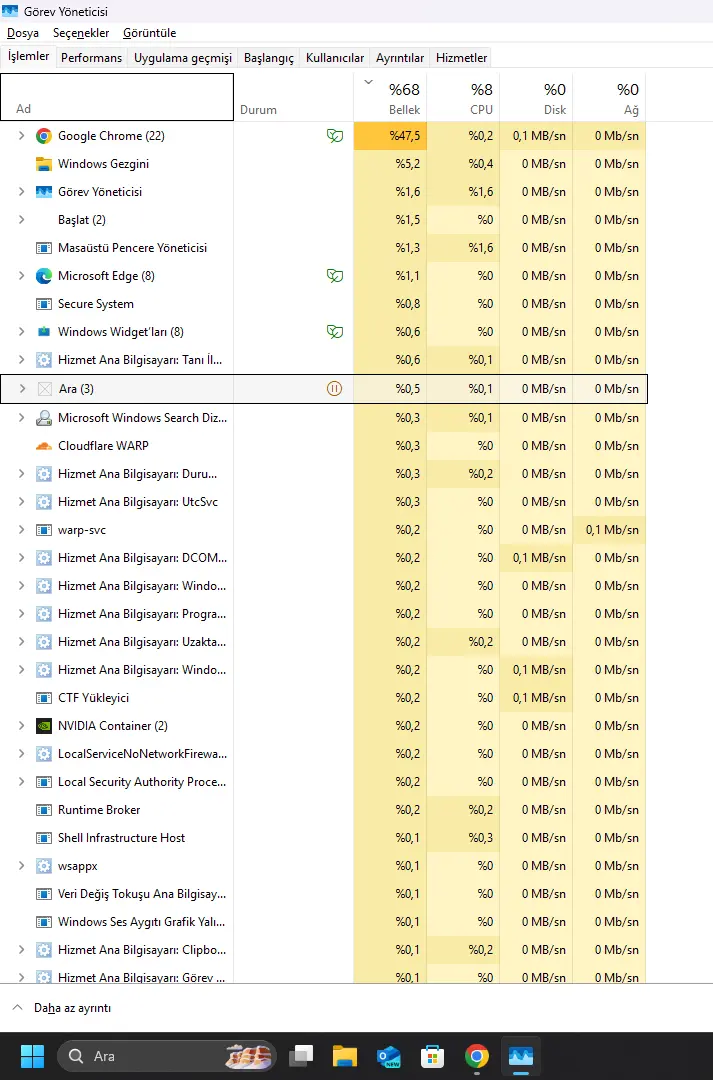The image size is (713, 1080).
Task: Click the Cloudflare WARP cloud icon
Action: click(43, 446)
